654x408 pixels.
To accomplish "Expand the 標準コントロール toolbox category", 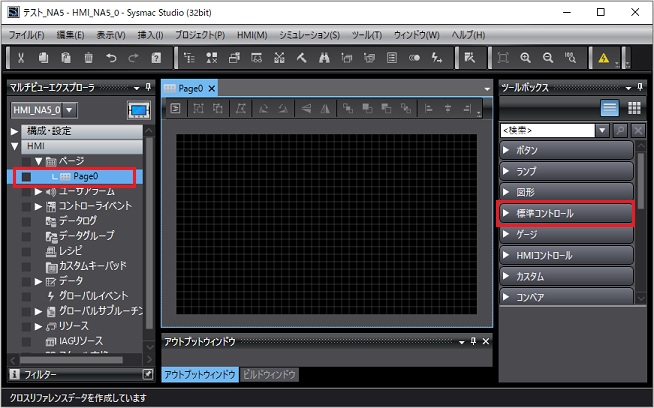I will pos(566,213).
